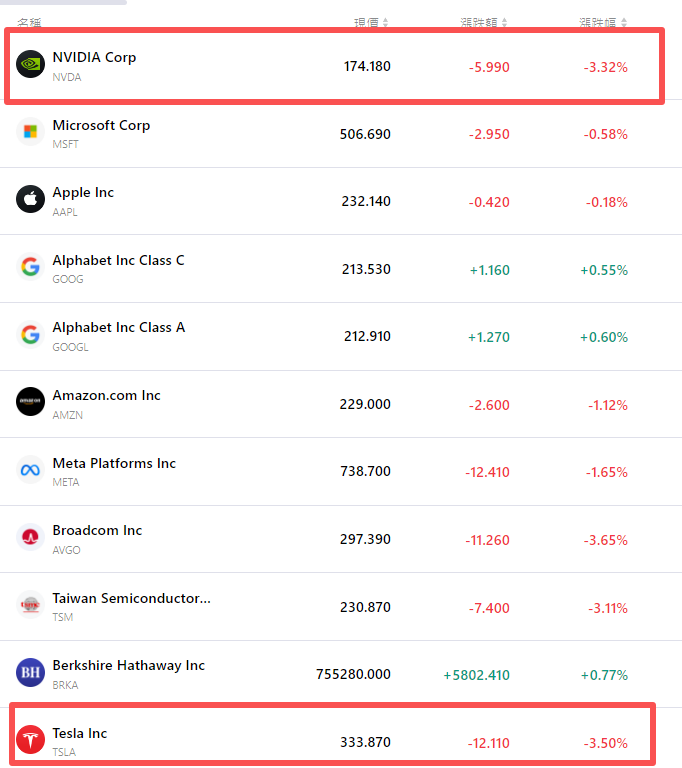Click the Meta infinity logo icon
This screenshot has height=768, width=682.
point(31,470)
